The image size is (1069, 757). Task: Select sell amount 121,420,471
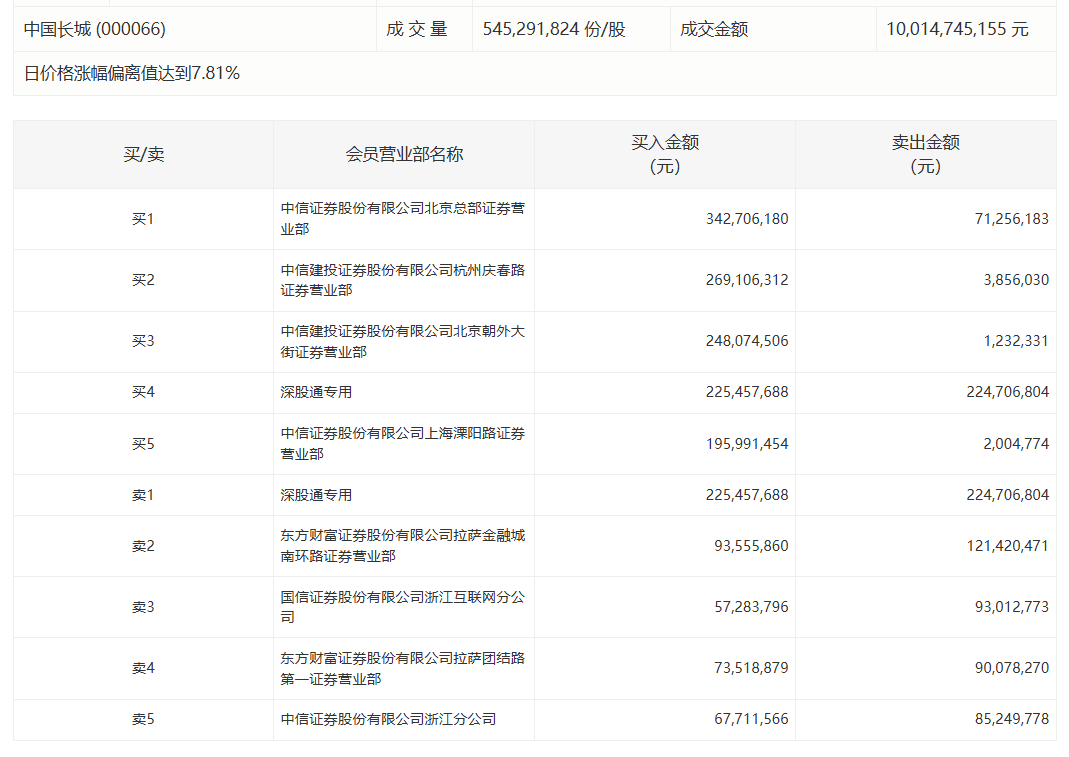1008,546
